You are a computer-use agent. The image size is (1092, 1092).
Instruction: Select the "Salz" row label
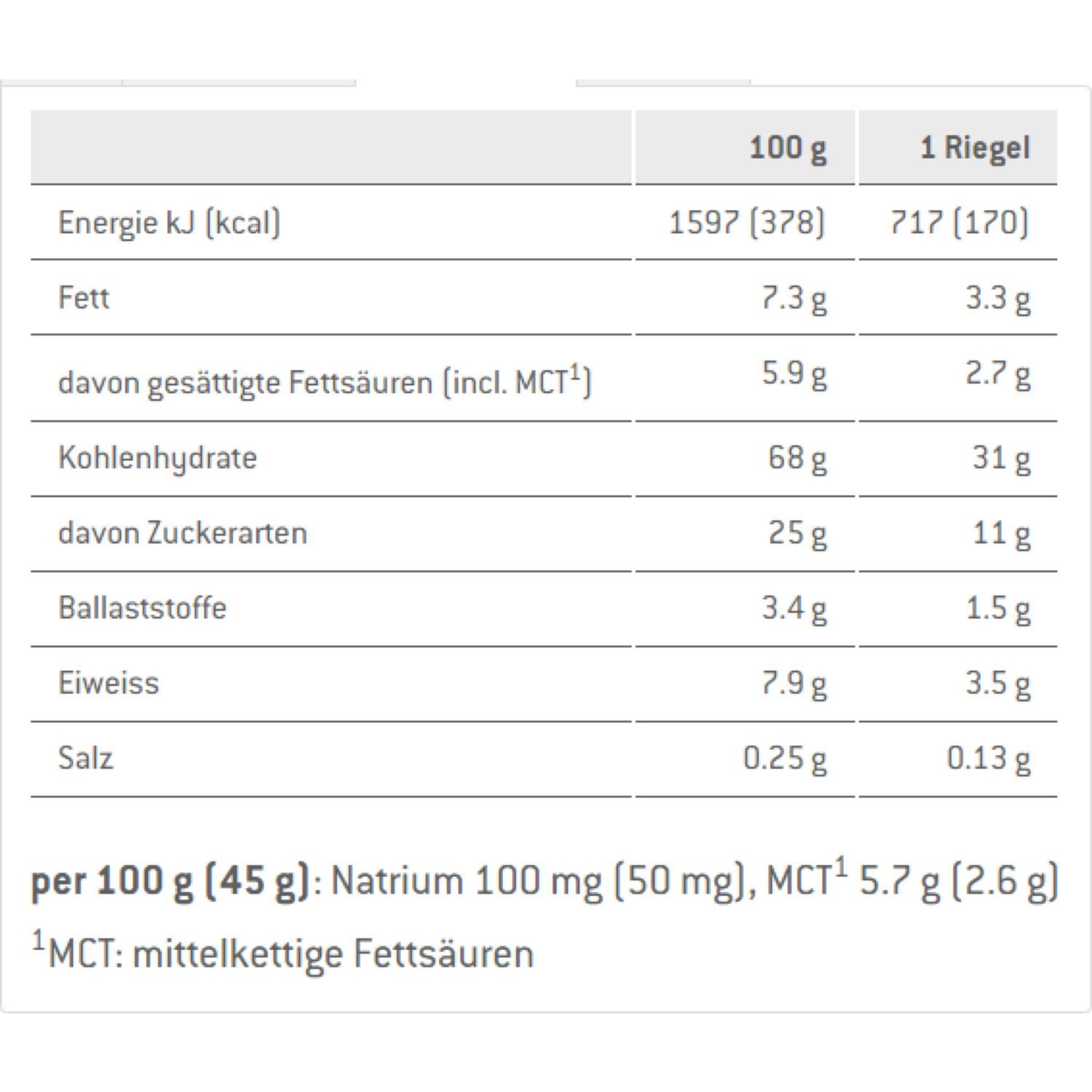[x=85, y=758]
